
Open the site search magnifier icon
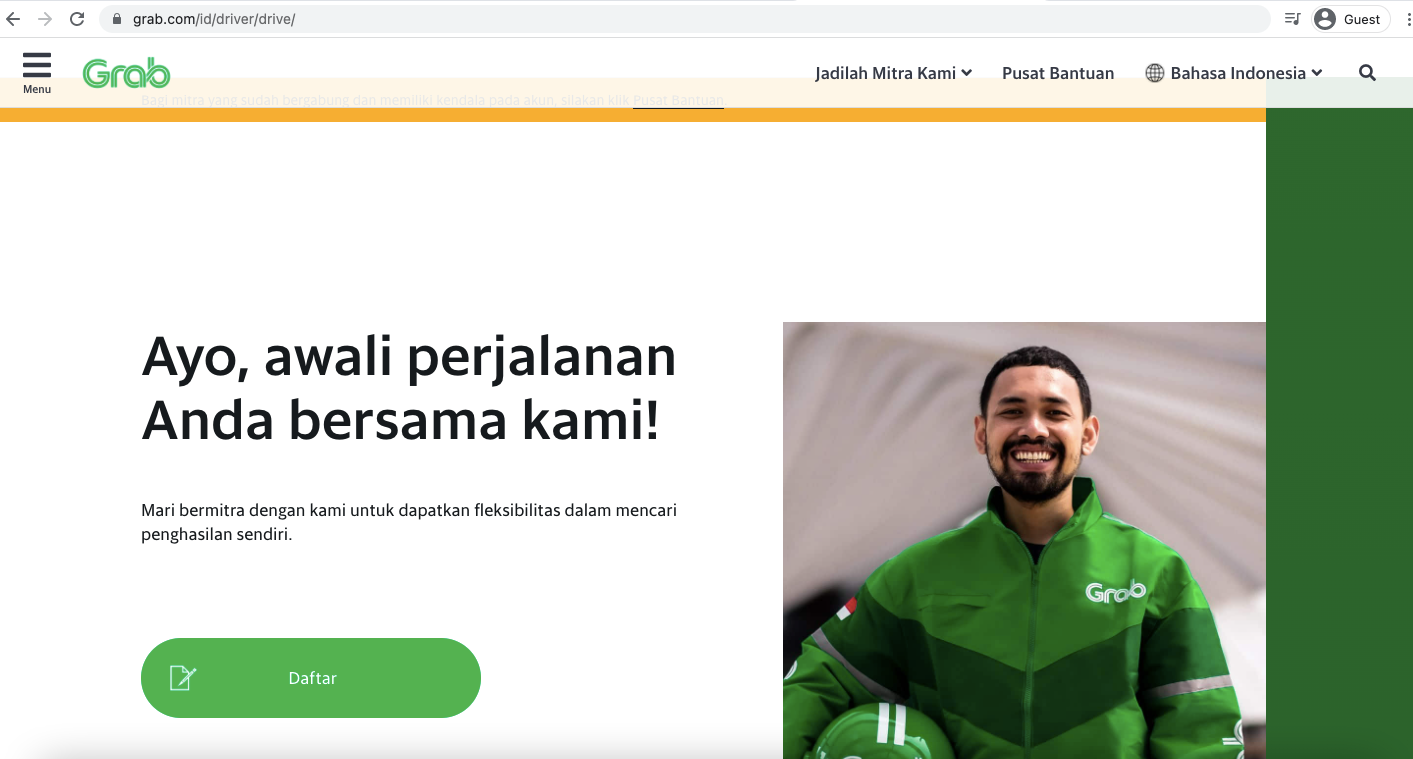[1367, 73]
